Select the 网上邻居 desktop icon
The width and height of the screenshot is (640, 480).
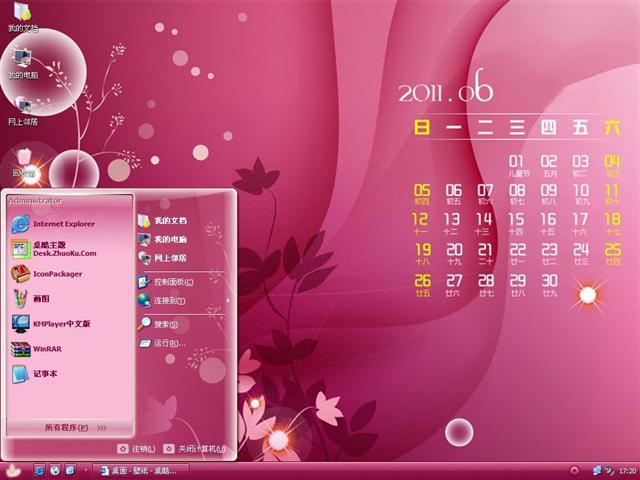tap(22, 111)
